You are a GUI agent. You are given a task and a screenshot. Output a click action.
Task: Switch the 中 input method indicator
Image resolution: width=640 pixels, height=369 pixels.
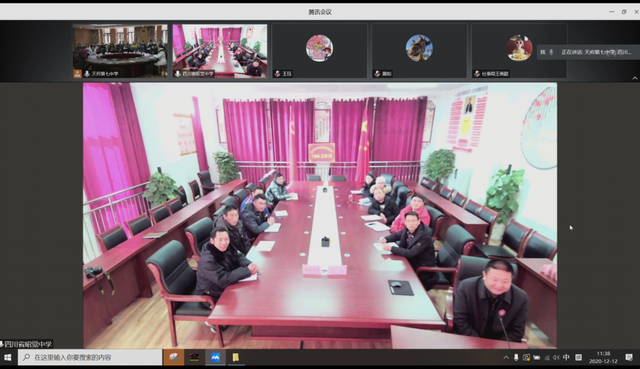[x=566, y=358]
